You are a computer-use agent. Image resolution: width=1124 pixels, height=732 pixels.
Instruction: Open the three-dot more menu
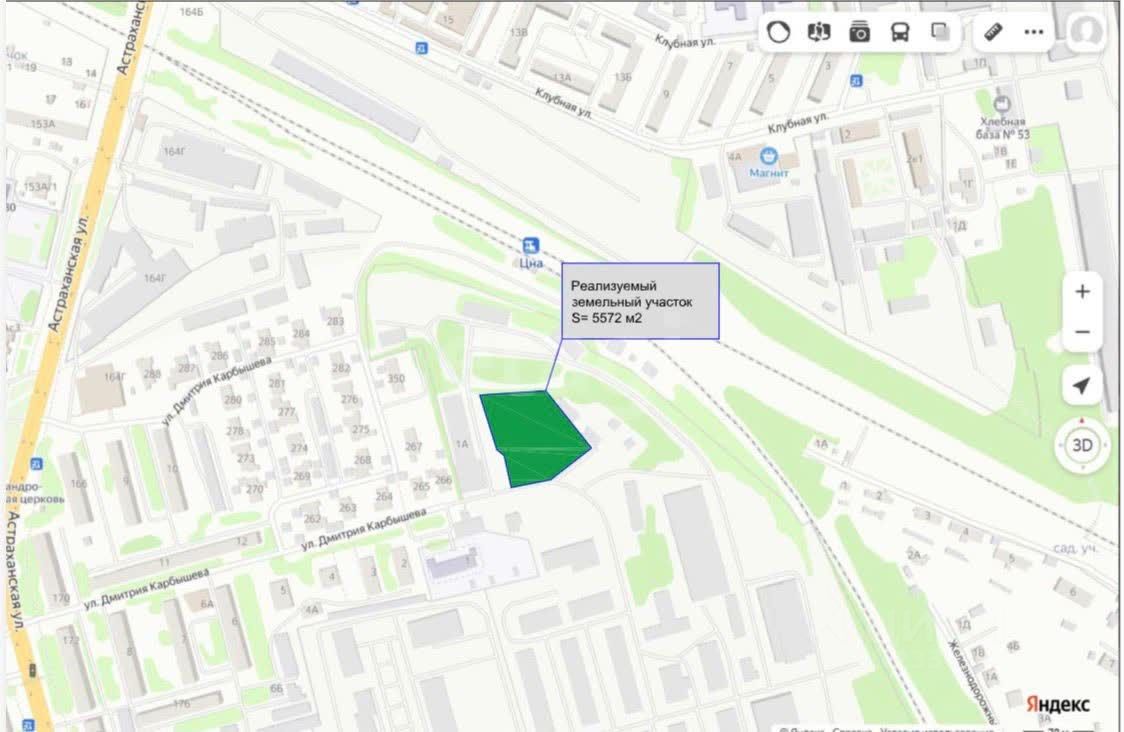1034,32
